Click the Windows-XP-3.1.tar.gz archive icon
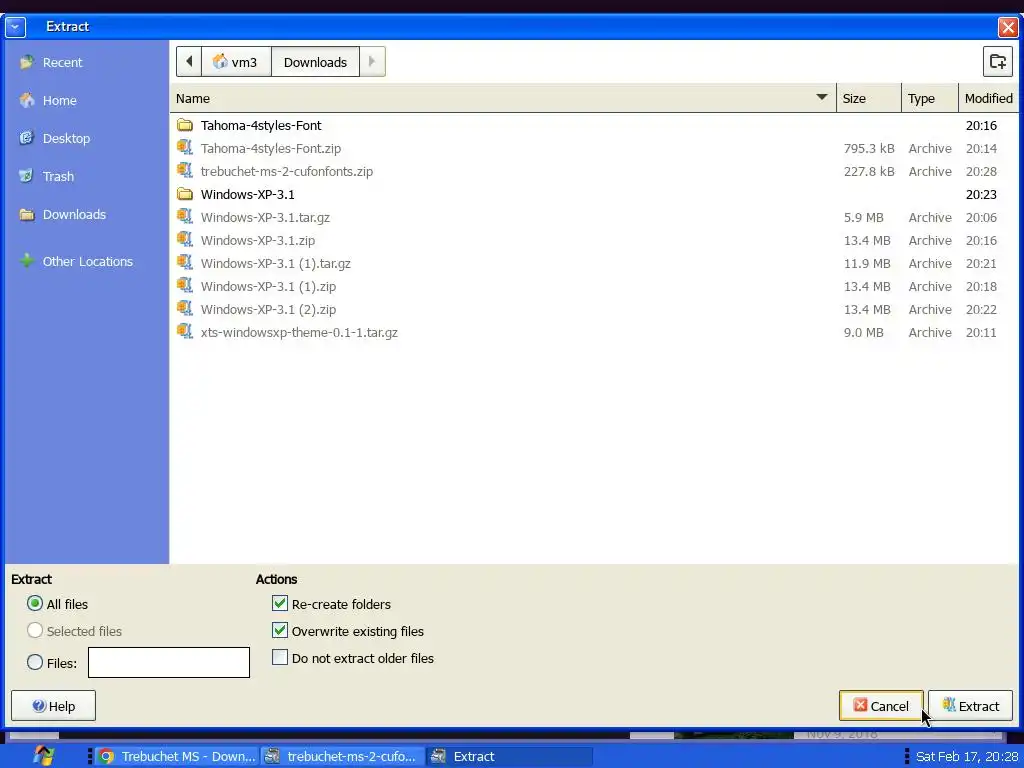Image resolution: width=1024 pixels, height=768 pixels. pos(185,217)
